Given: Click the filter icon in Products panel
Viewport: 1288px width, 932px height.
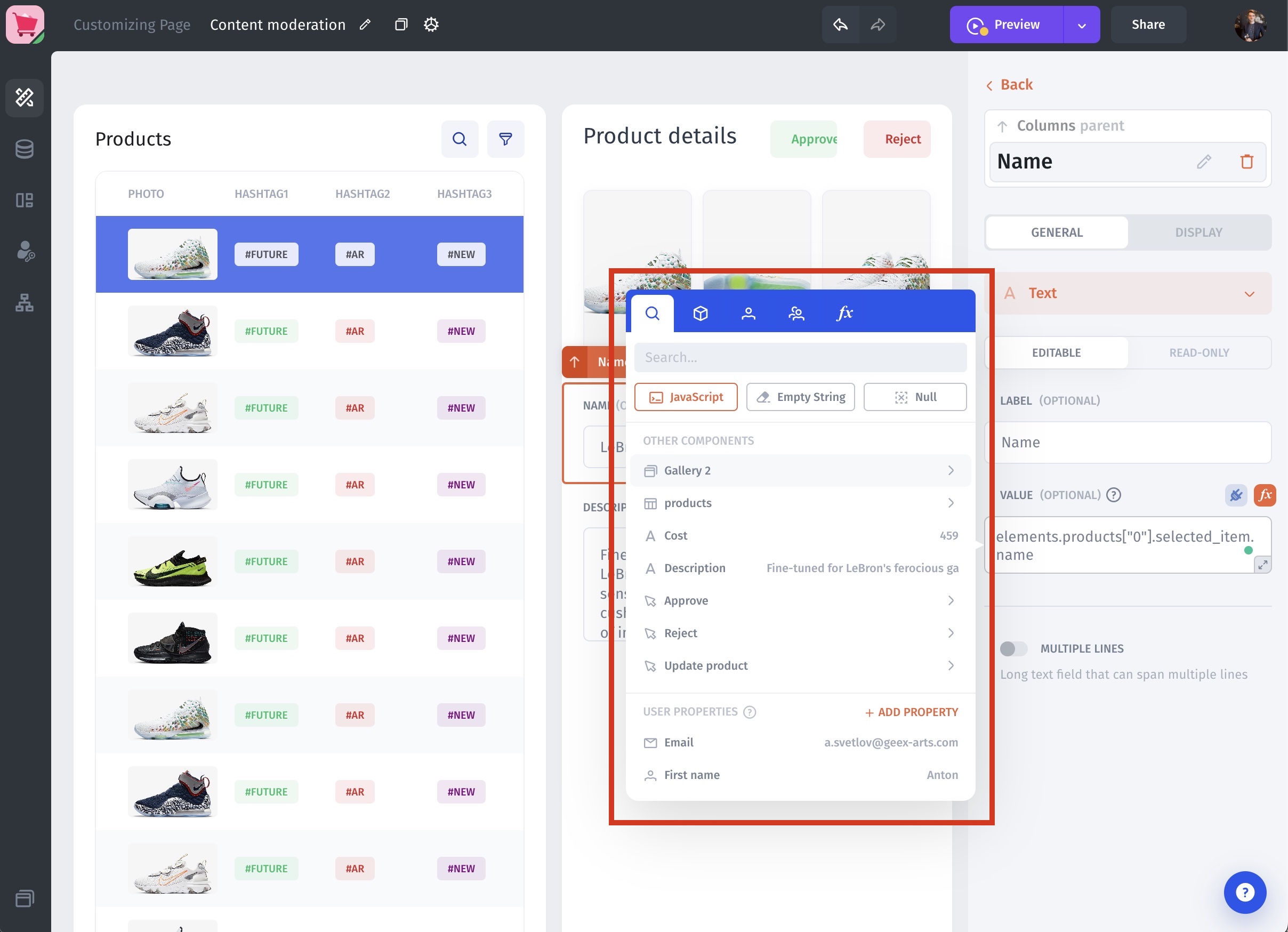Looking at the screenshot, I should coord(505,139).
